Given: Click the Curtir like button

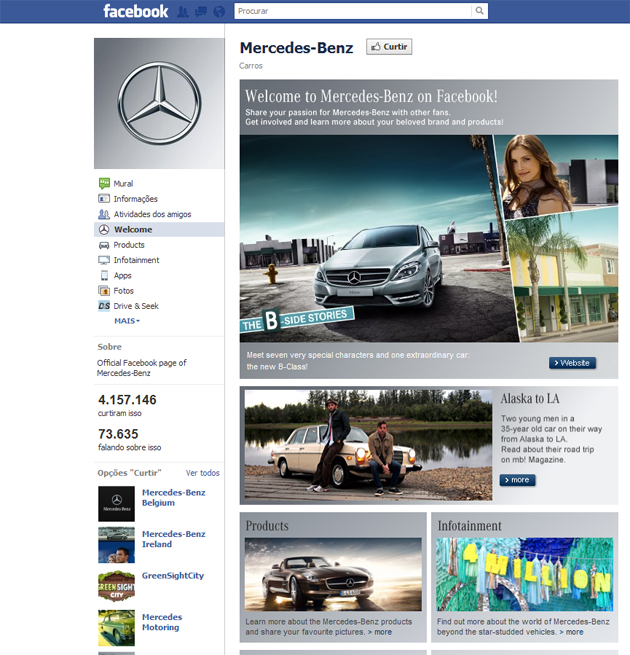Looking at the screenshot, I should [x=389, y=47].
